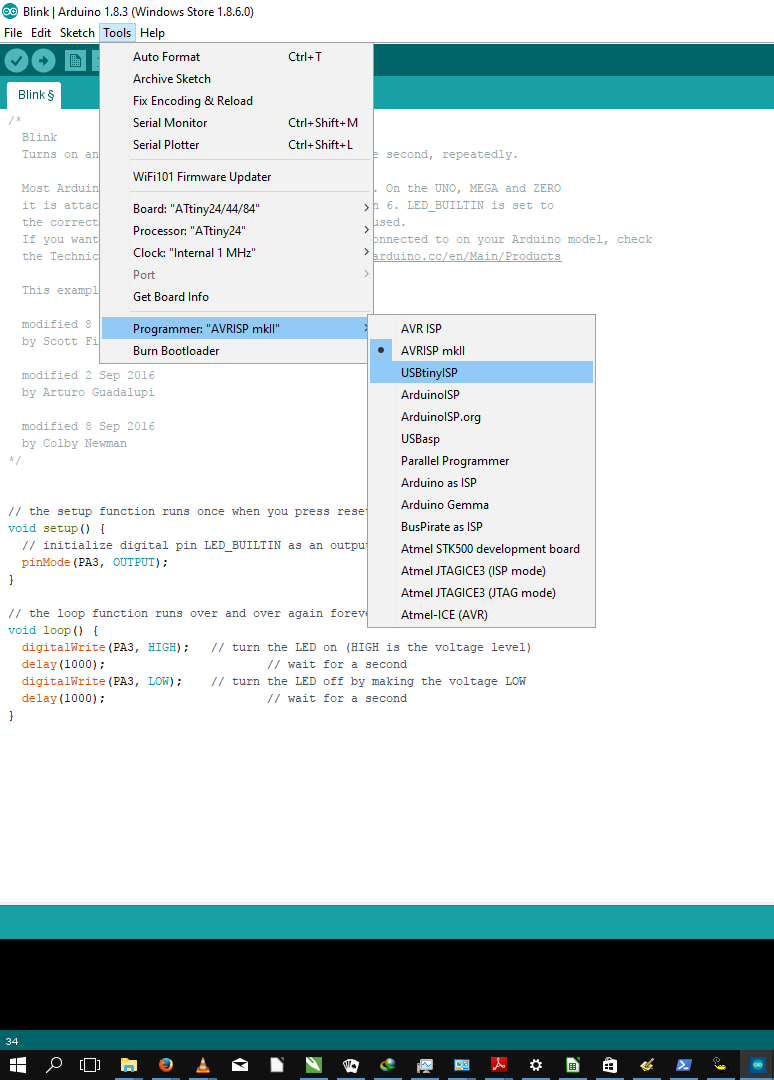Select AVR ISP programmer
The height and width of the screenshot is (1080, 774).
(x=481, y=329)
